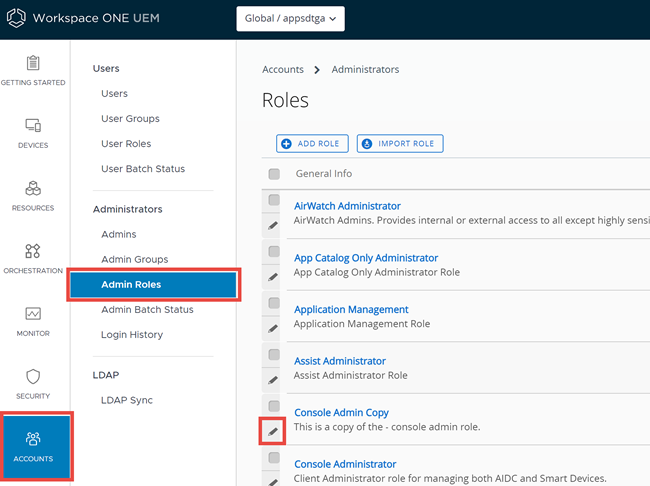Click the LDAP section heading
Viewport: 650px width, 486px height.
(x=106, y=375)
